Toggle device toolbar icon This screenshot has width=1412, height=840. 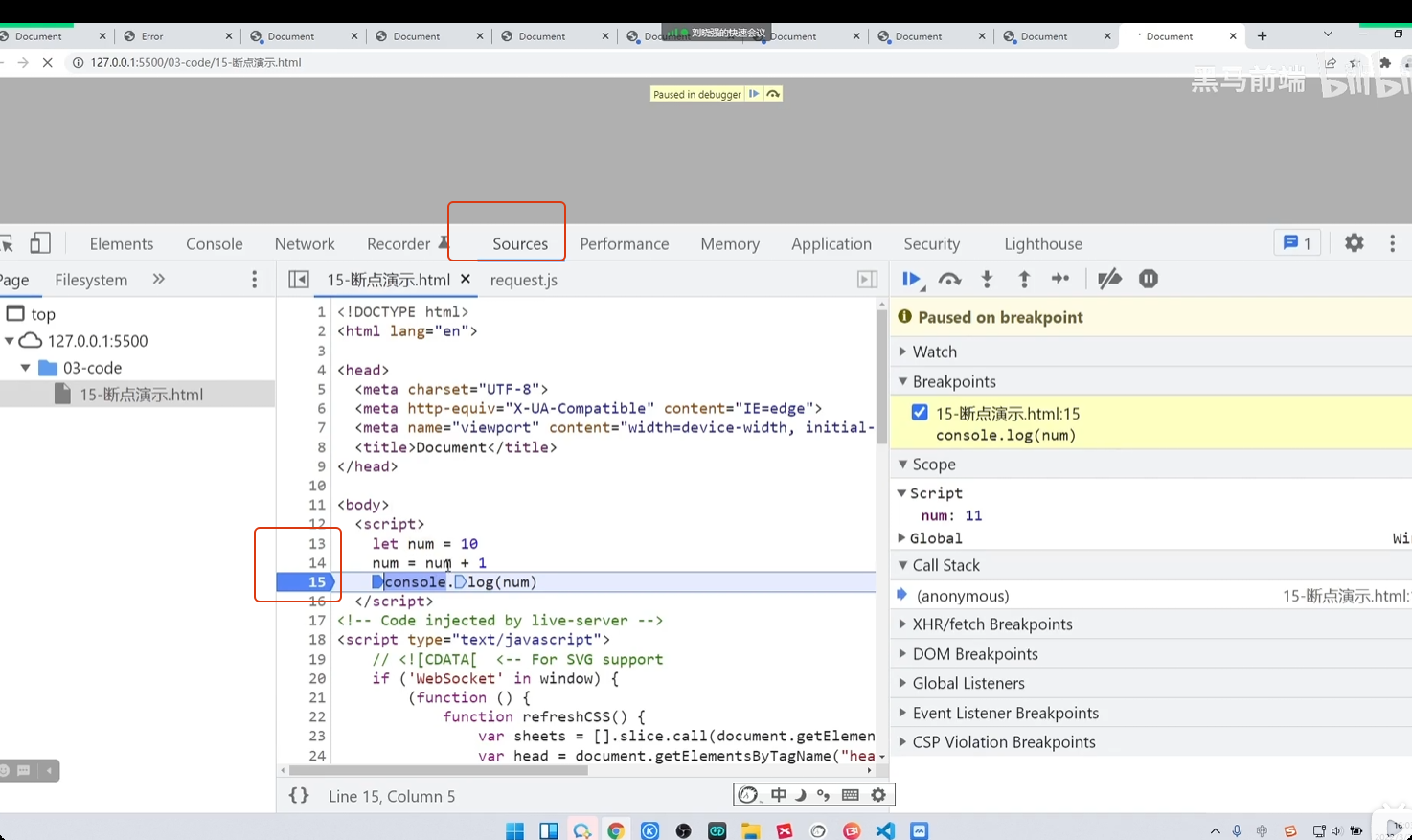click(40, 243)
